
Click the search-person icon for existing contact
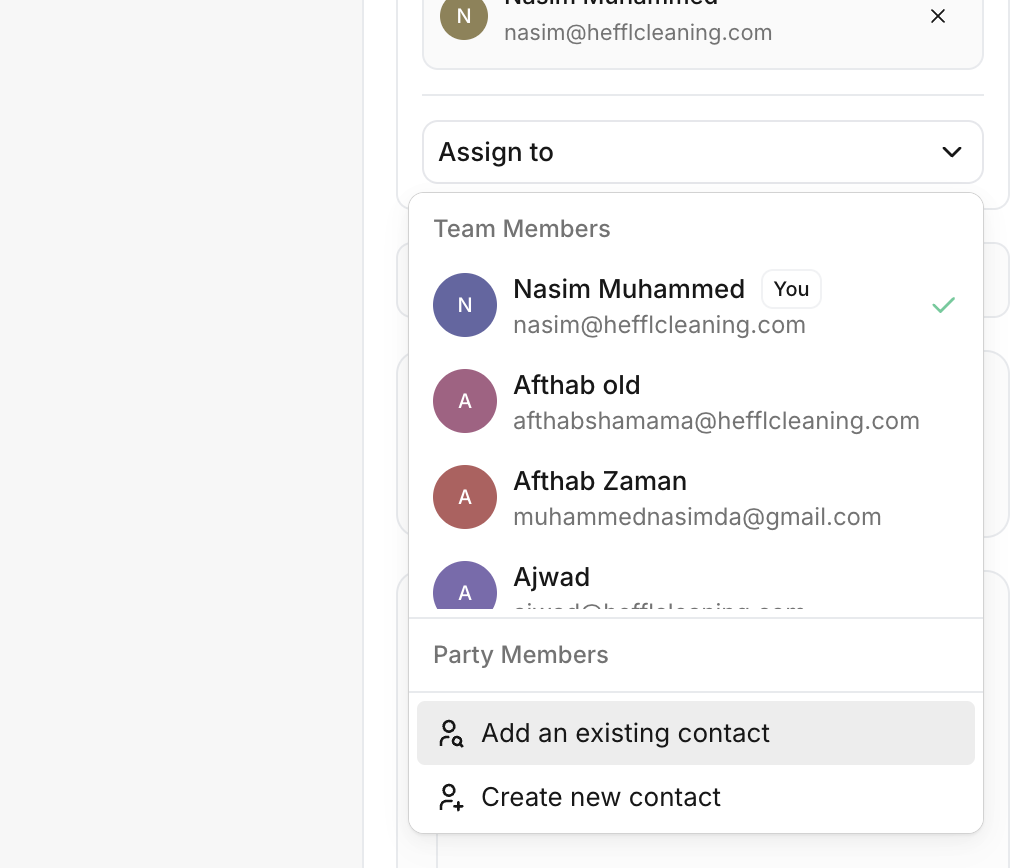[451, 733]
